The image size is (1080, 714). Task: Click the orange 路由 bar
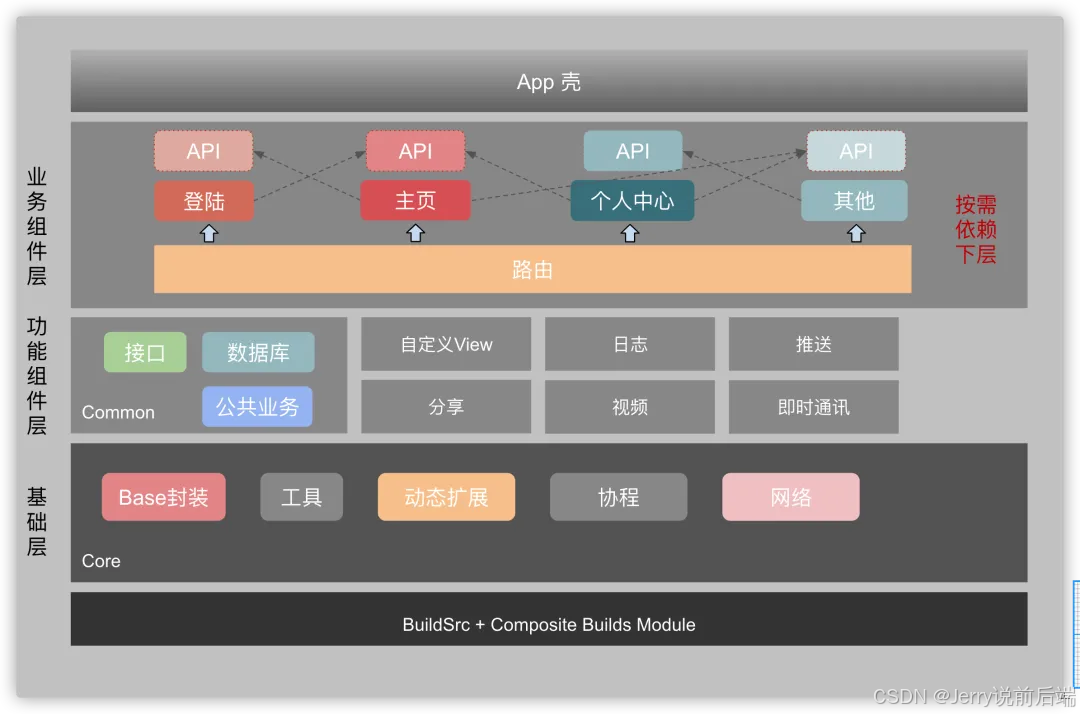(532, 269)
